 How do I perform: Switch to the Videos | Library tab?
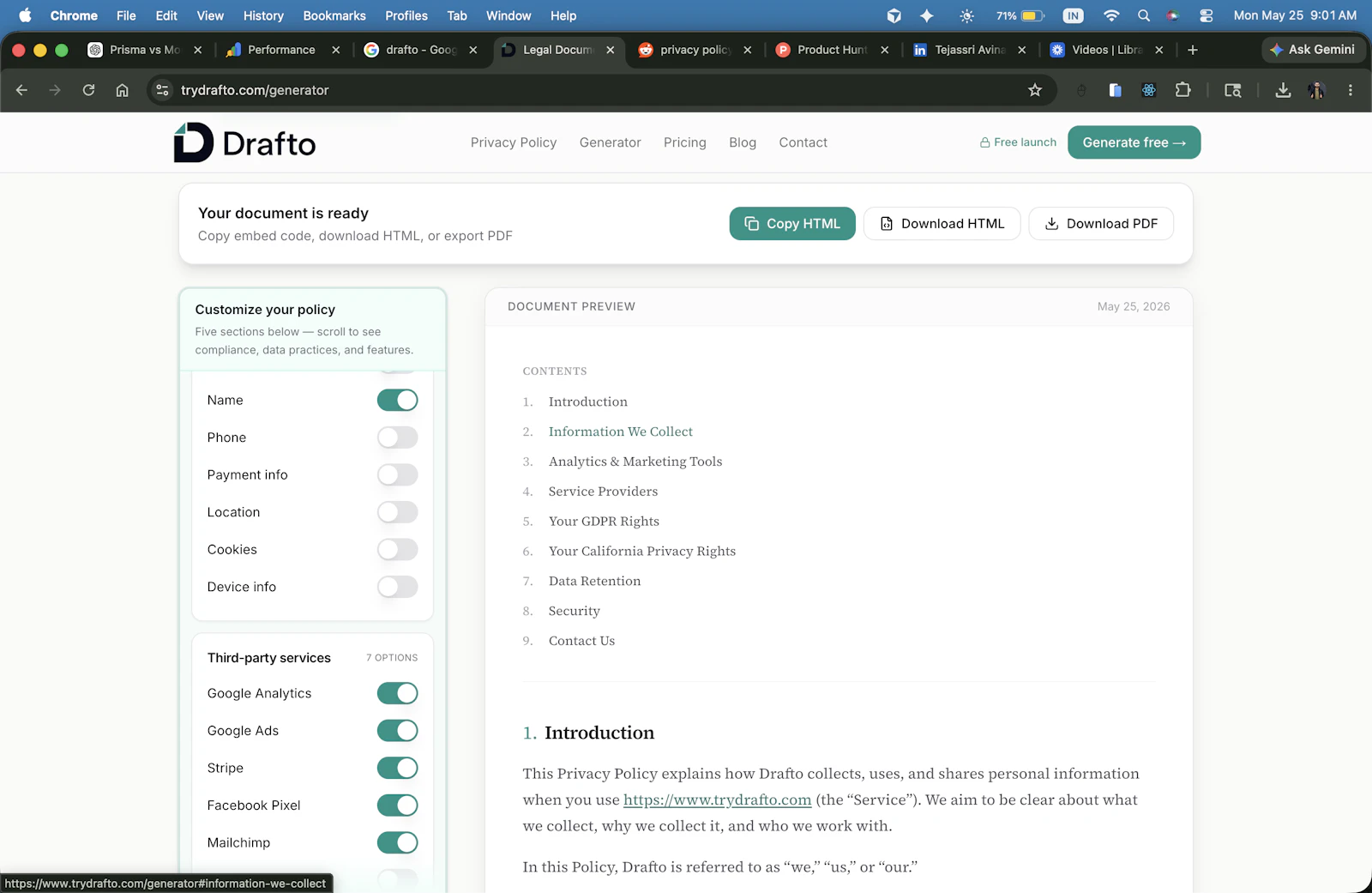1106,50
